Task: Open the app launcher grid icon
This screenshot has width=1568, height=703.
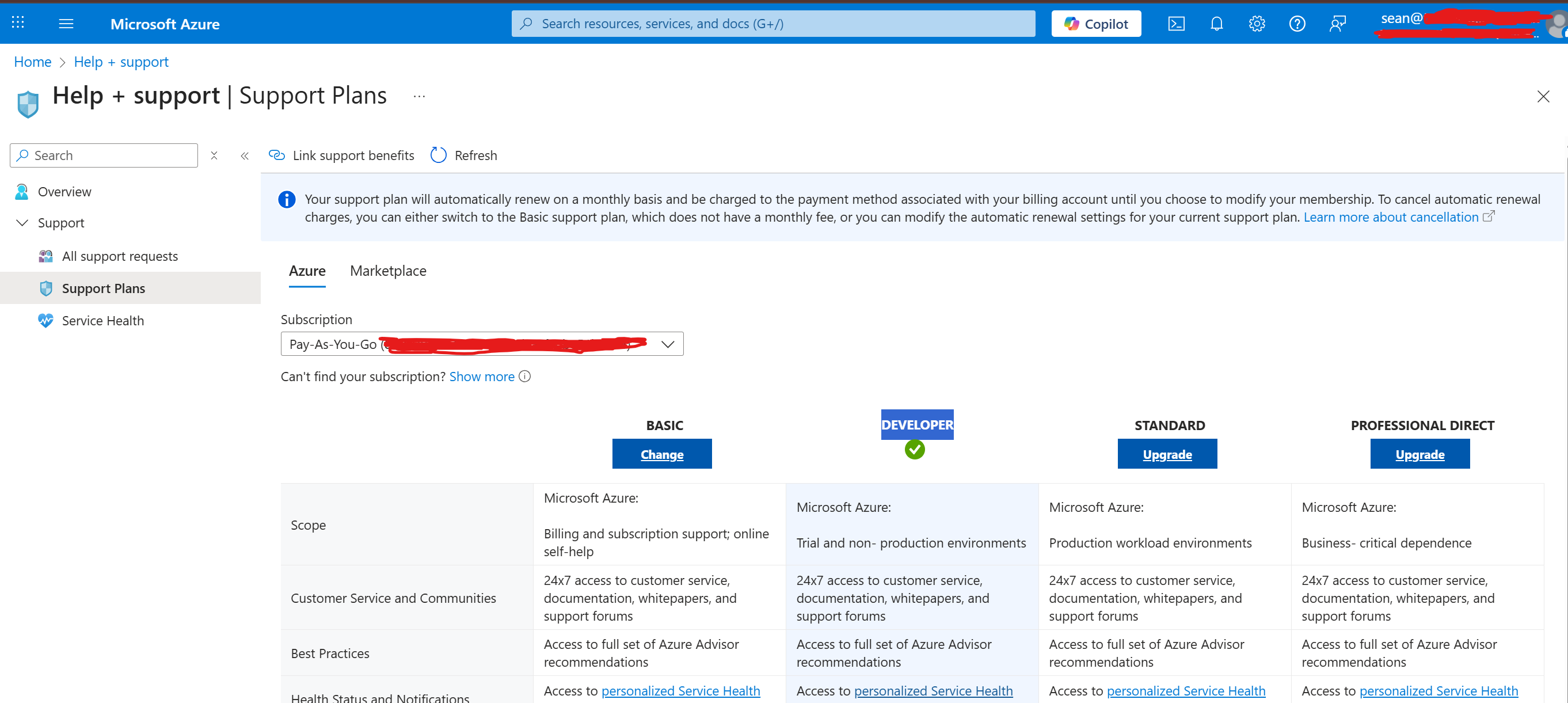Action: pyautogui.click(x=18, y=23)
